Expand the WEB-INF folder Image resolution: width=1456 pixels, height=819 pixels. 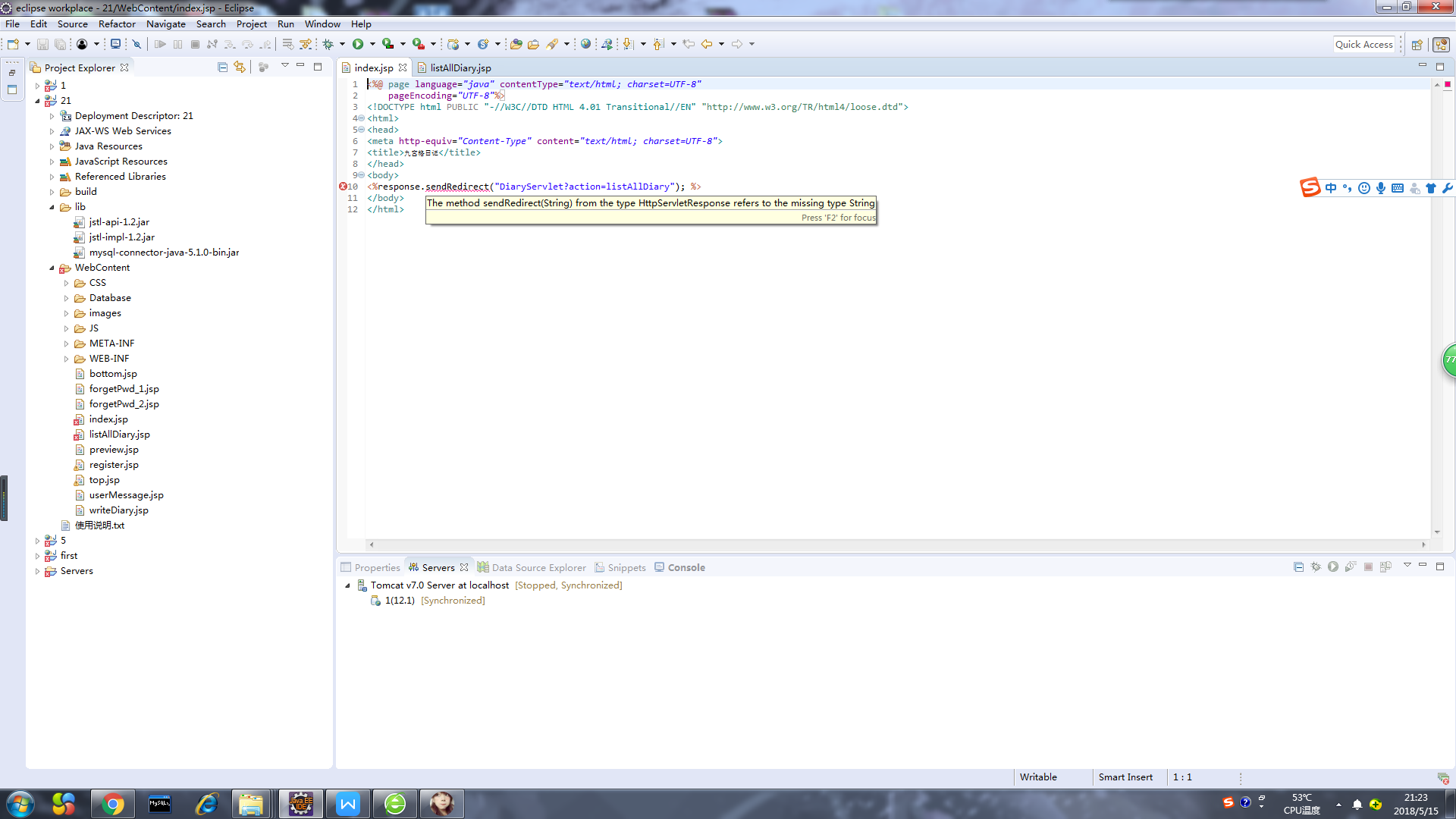pos(66,359)
